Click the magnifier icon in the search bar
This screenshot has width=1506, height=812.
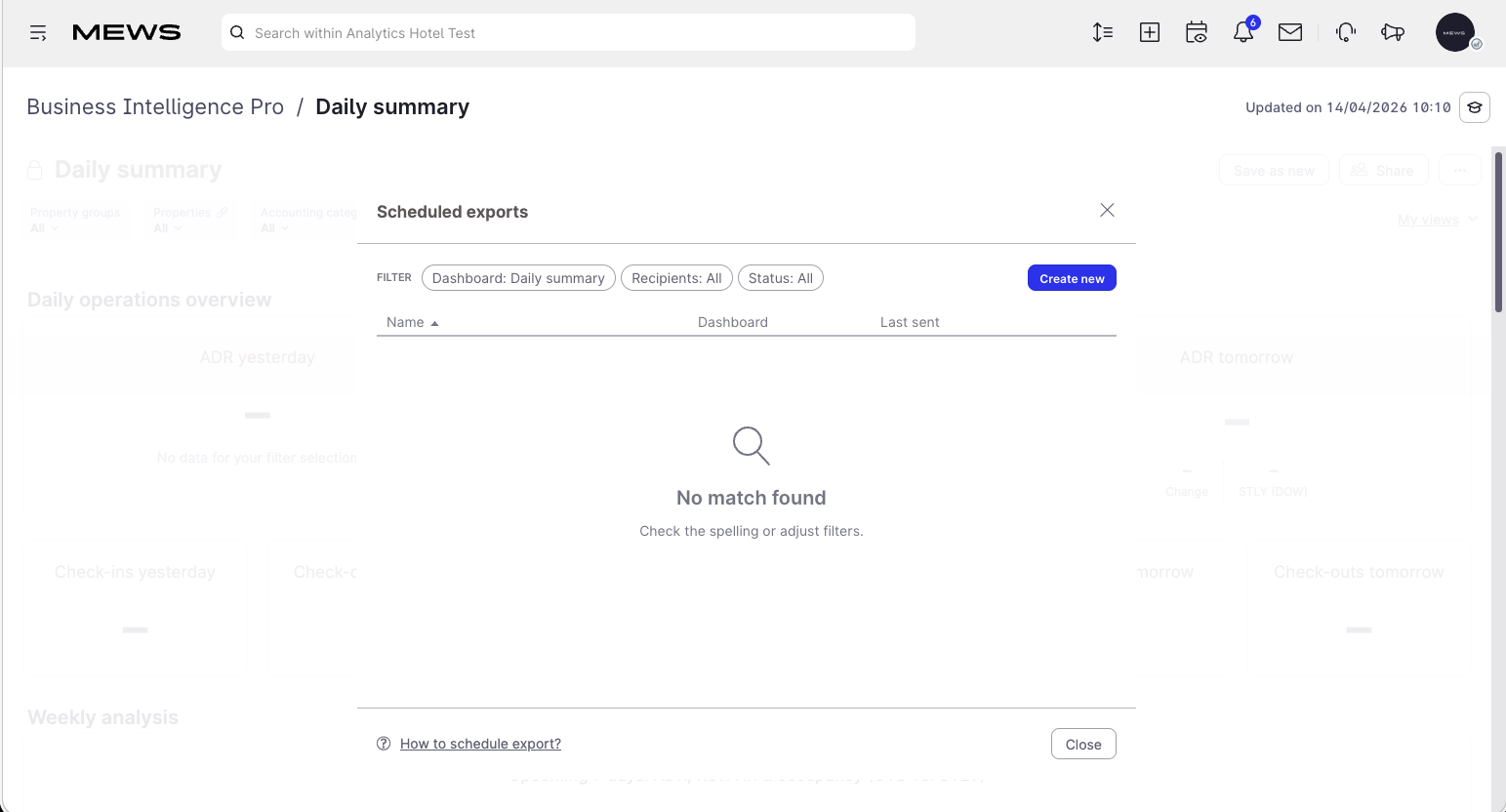tap(237, 32)
